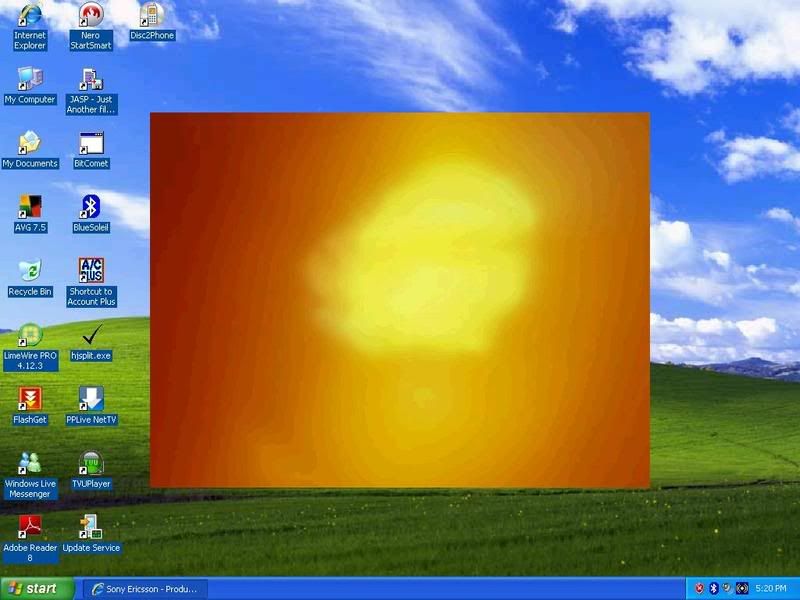Launch Nero StartSmart

coord(91,18)
